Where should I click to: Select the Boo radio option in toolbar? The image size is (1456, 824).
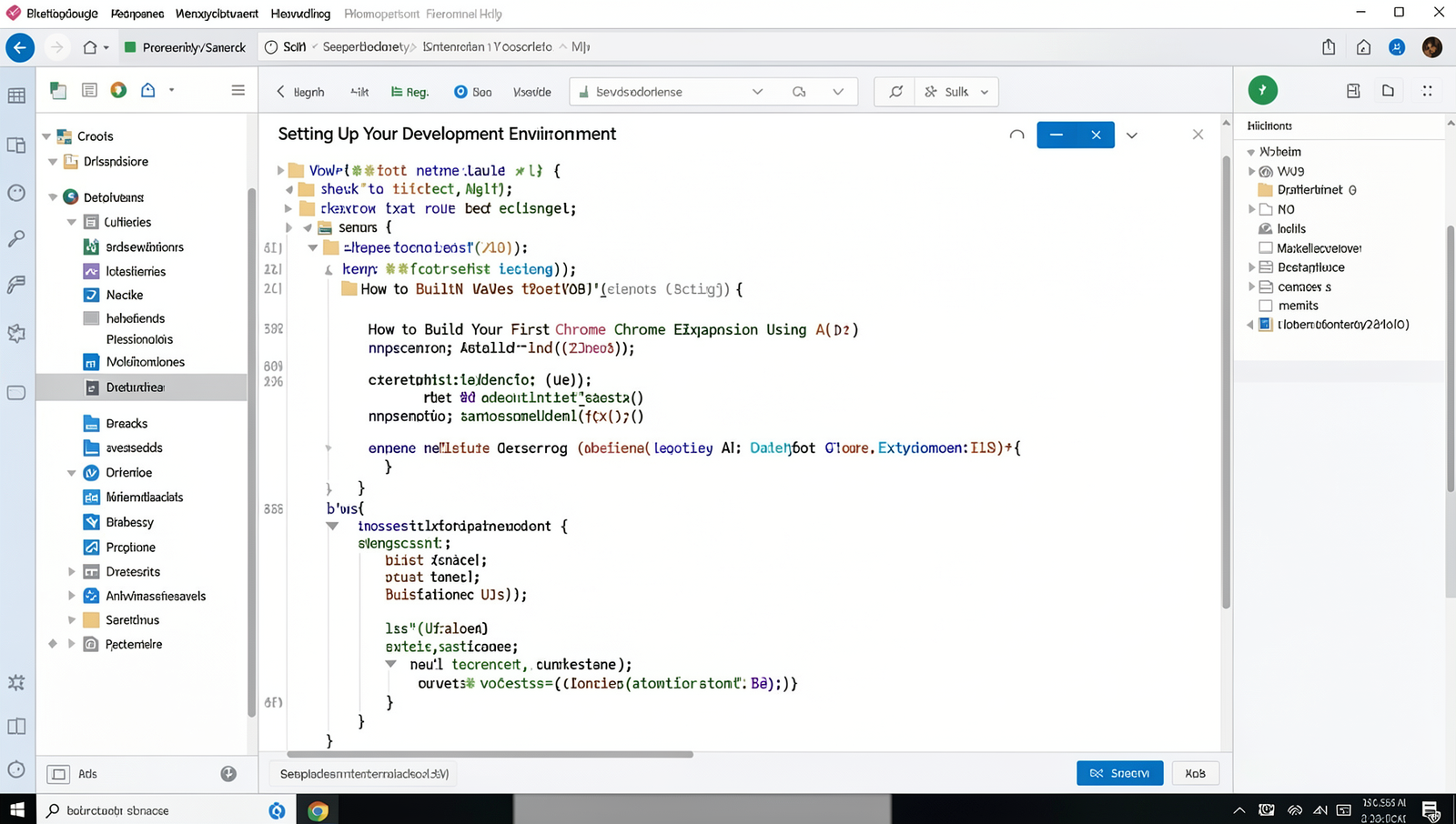460,92
